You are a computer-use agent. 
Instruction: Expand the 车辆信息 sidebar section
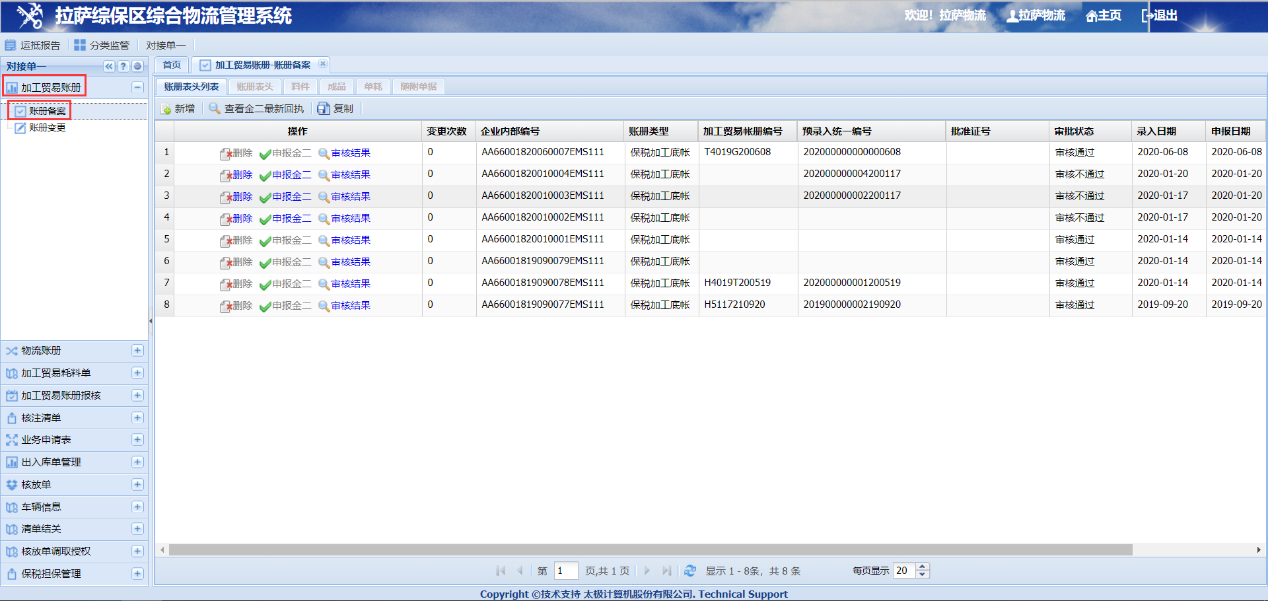click(x=137, y=507)
